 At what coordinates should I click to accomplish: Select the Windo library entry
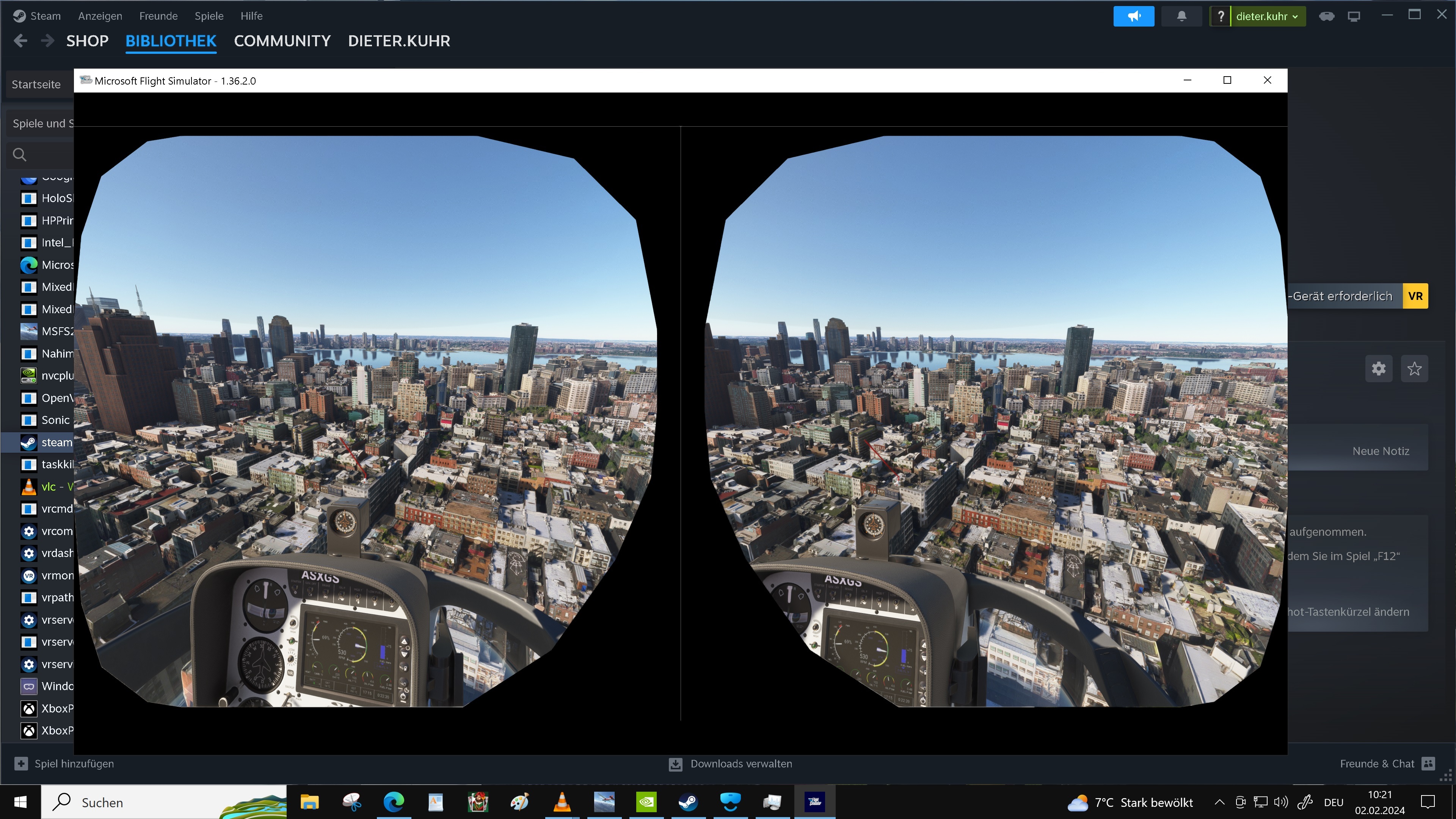click(x=47, y=686)
